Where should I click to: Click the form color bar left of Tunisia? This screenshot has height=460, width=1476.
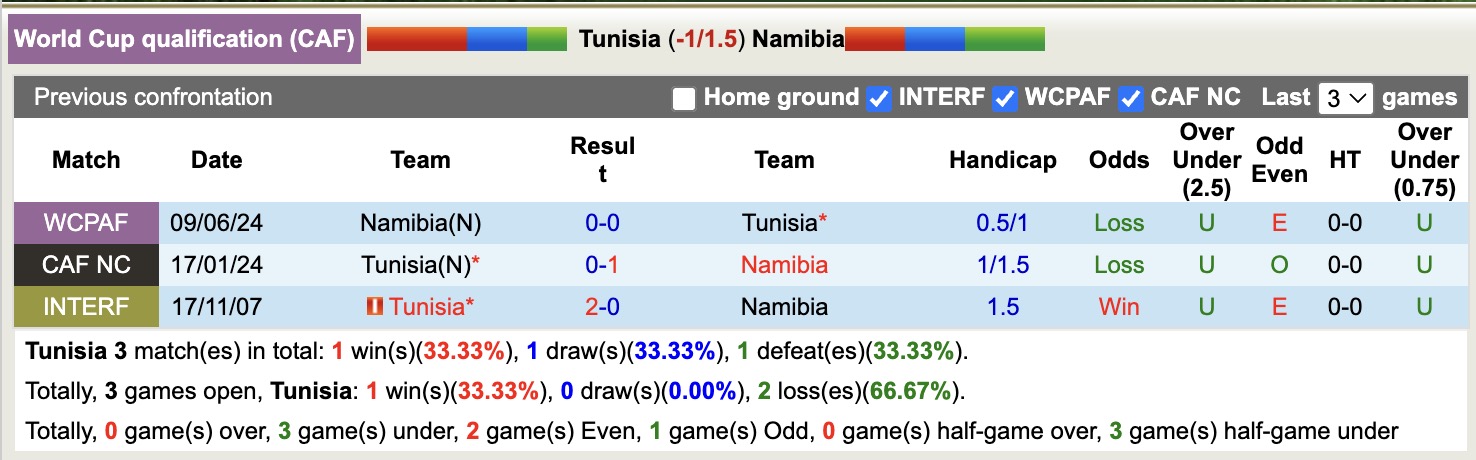coord(467,39)
